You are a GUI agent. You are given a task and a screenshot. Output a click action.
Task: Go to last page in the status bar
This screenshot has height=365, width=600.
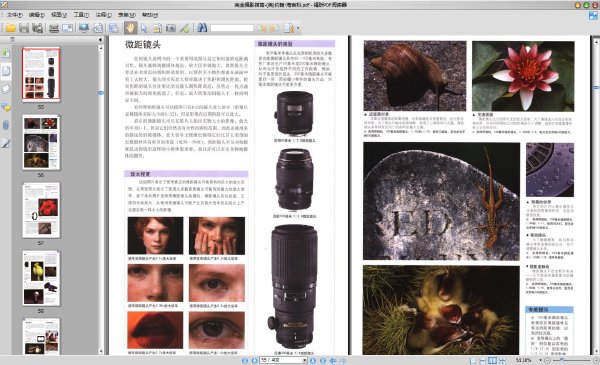click(323, 360)
